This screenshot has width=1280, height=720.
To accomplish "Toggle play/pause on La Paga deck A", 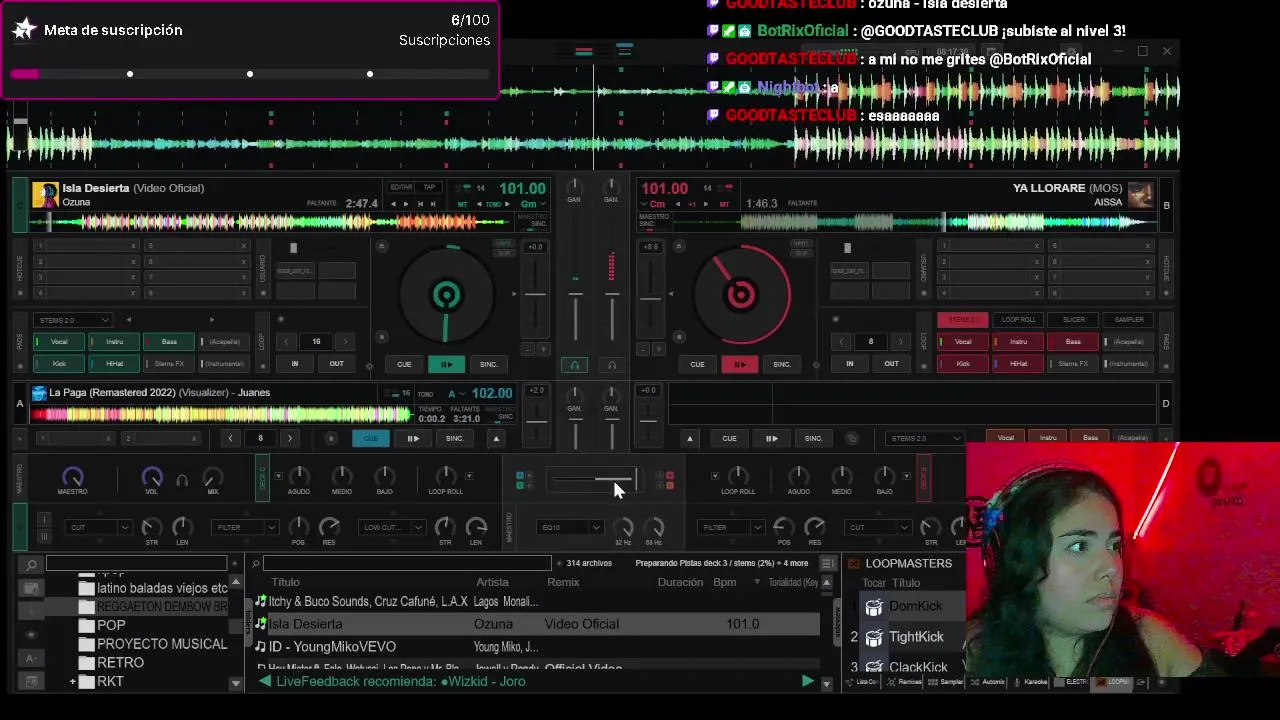I will click(412, 438).
